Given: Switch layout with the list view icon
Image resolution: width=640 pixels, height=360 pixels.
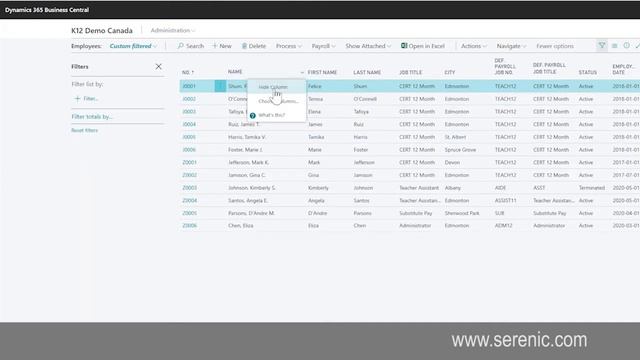Looking at the screenshot, I should [x=614, y=46].
